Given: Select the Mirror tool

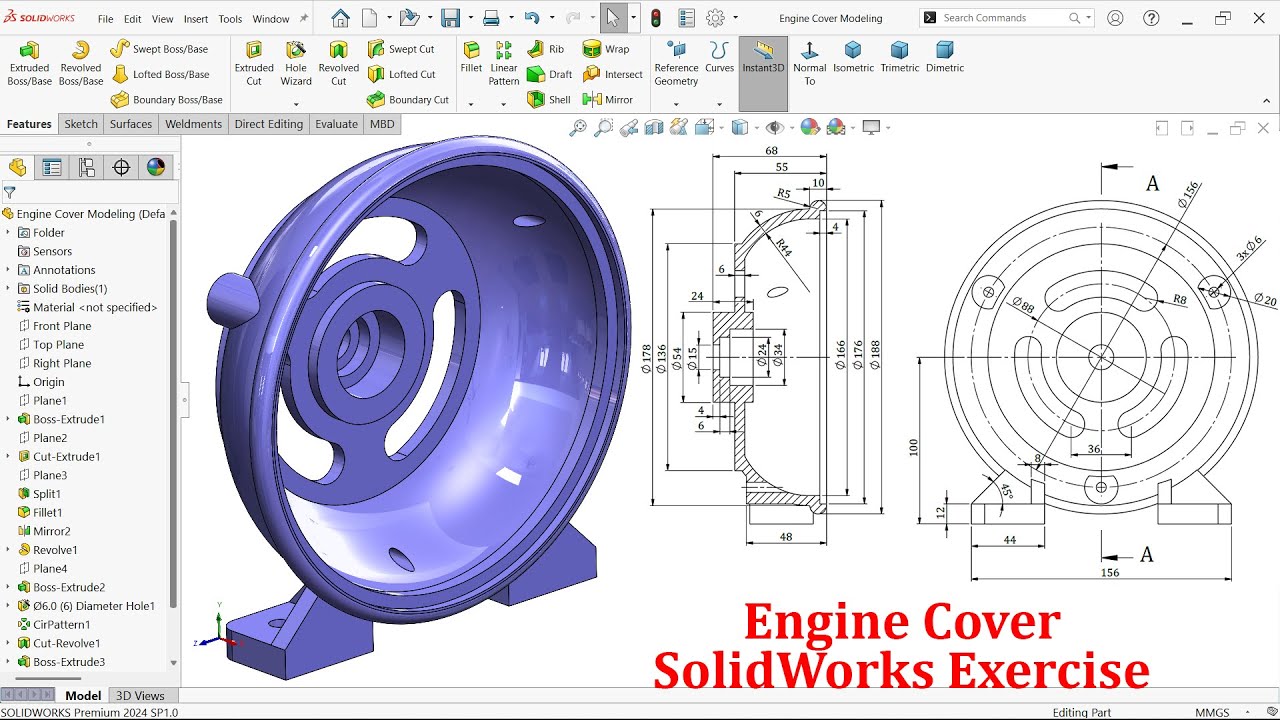Looking at the screenshot, I should [608, 99].
